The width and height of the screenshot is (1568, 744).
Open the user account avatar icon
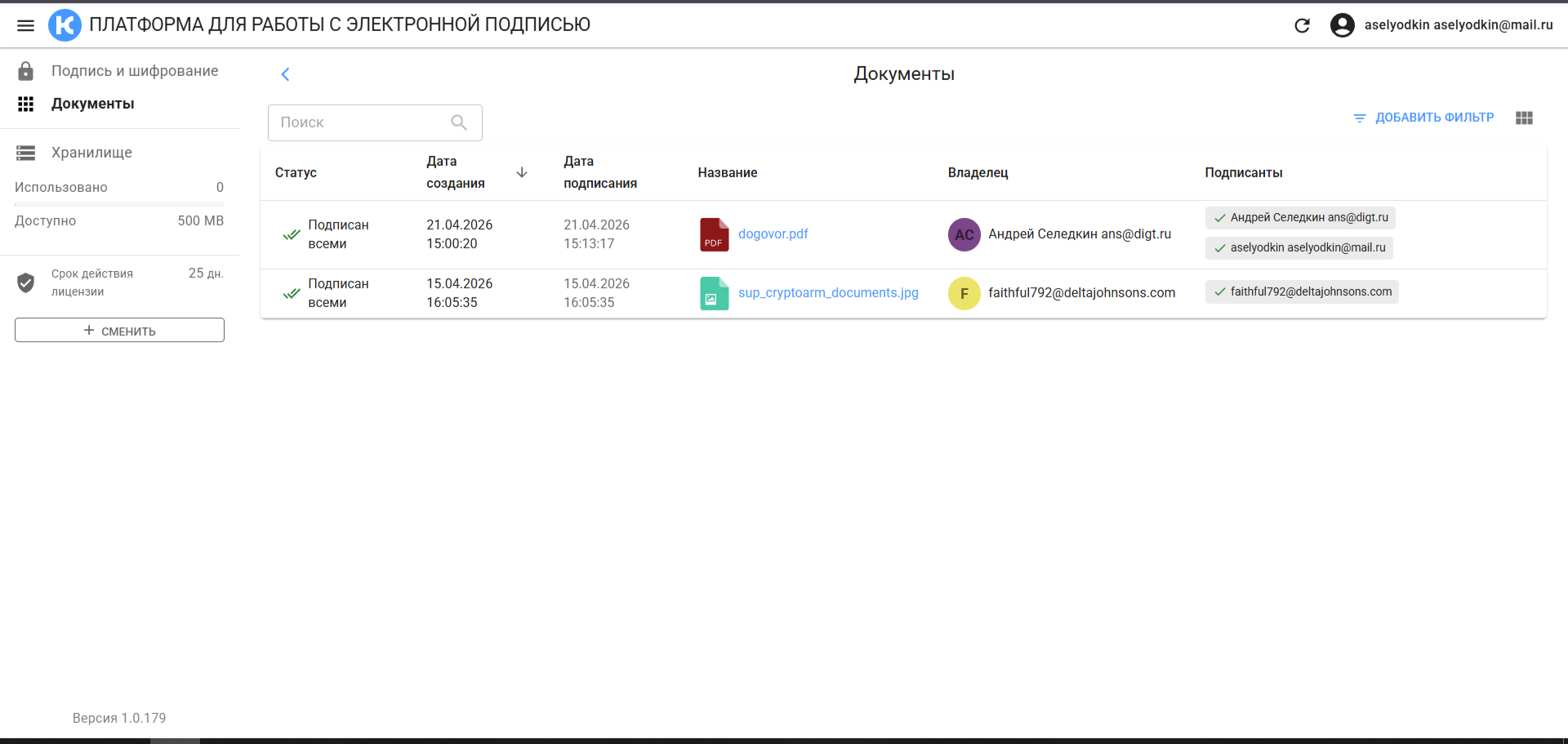1342,25
